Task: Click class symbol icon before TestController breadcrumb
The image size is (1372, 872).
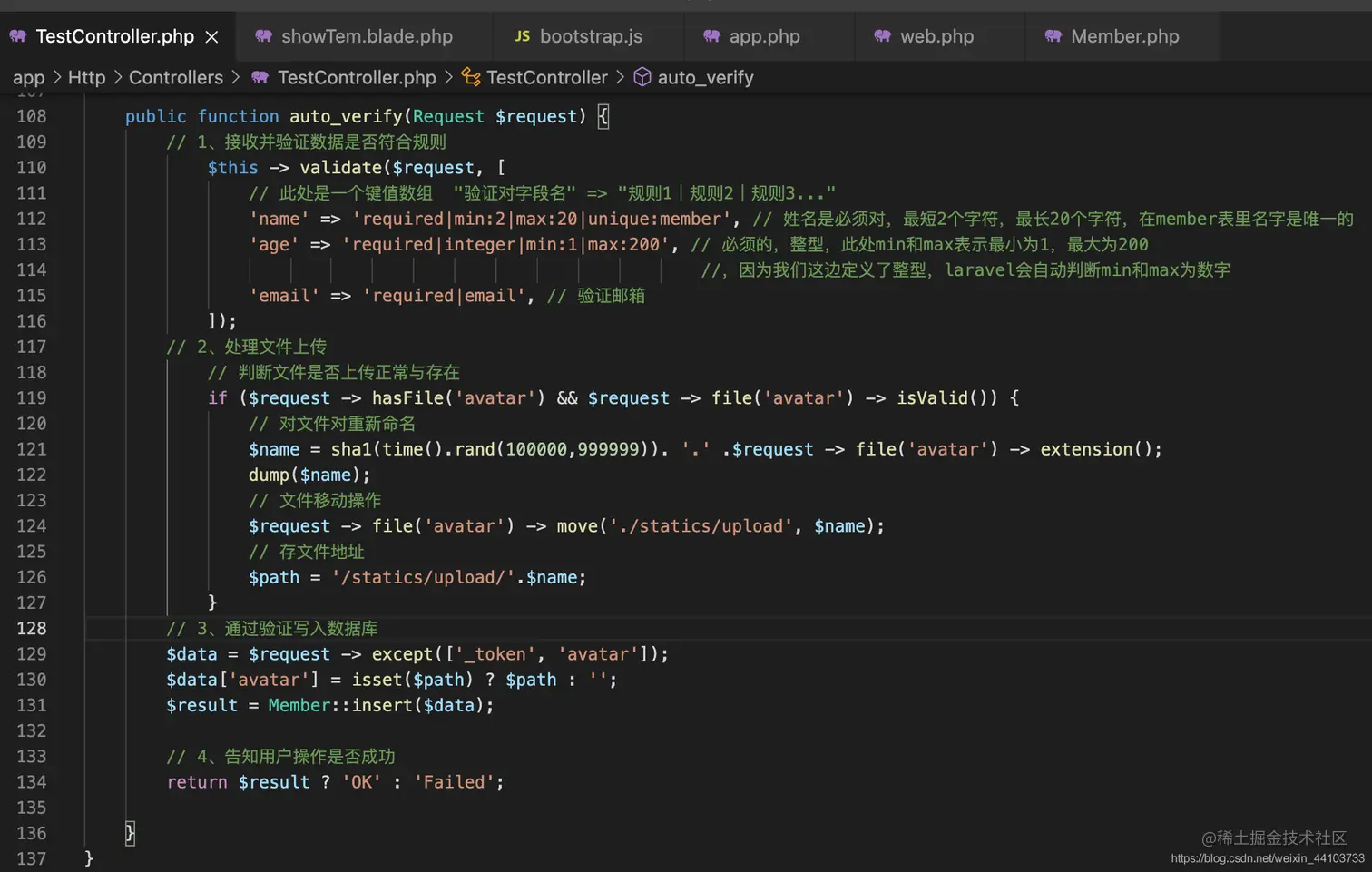Action: pyautogui.click(x=471, y=77)
